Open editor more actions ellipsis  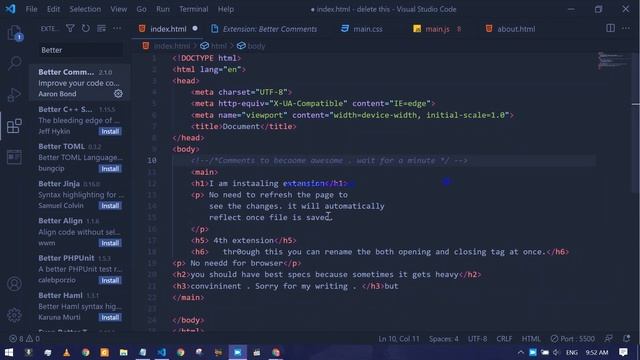[626, 28]
